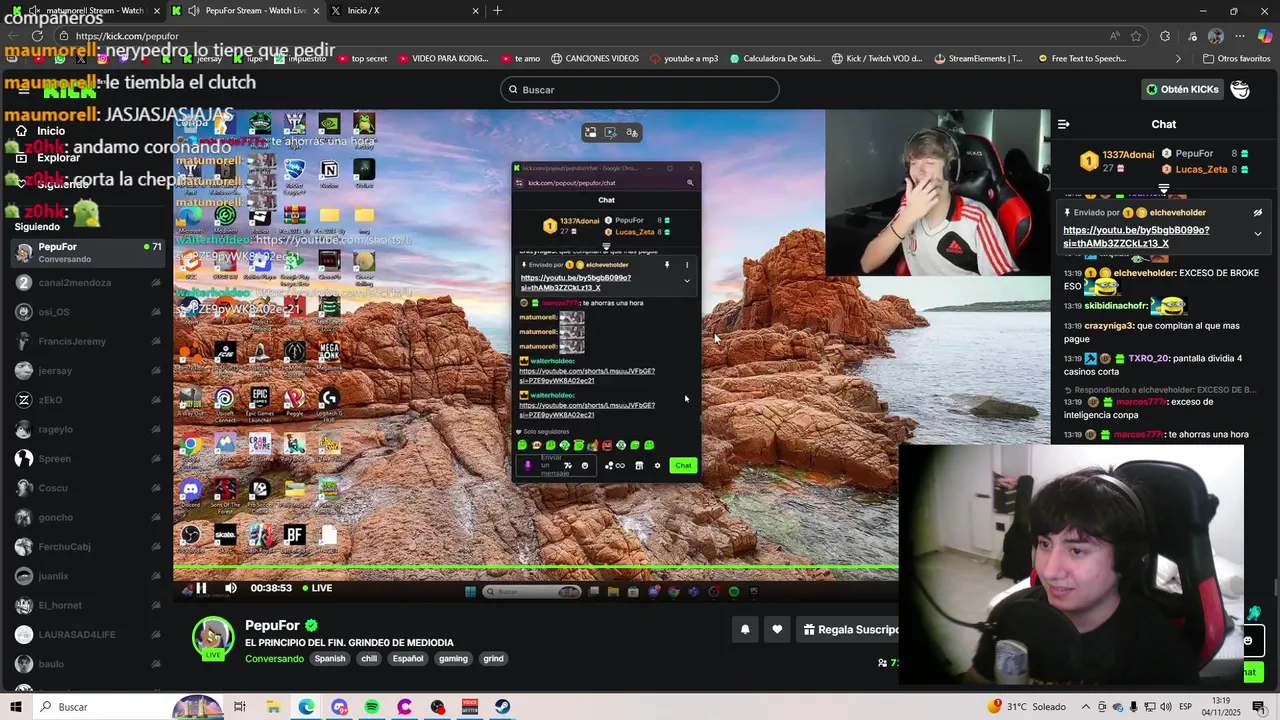Open the StreamElements bookmark
The height and width of the screenshot is (720, 1280).
coord(978,59)
